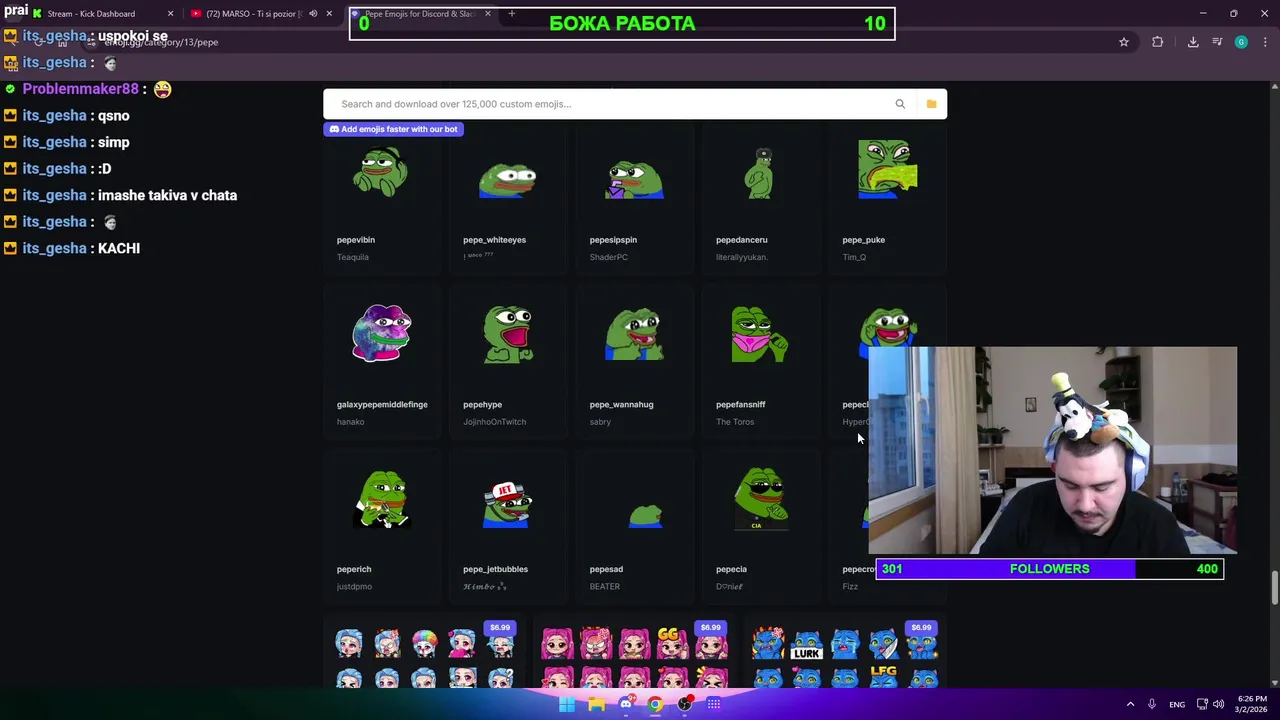The image size is (1280, 720).
Task: Open Chrome from the taskbar
Action: coord(655,704)
